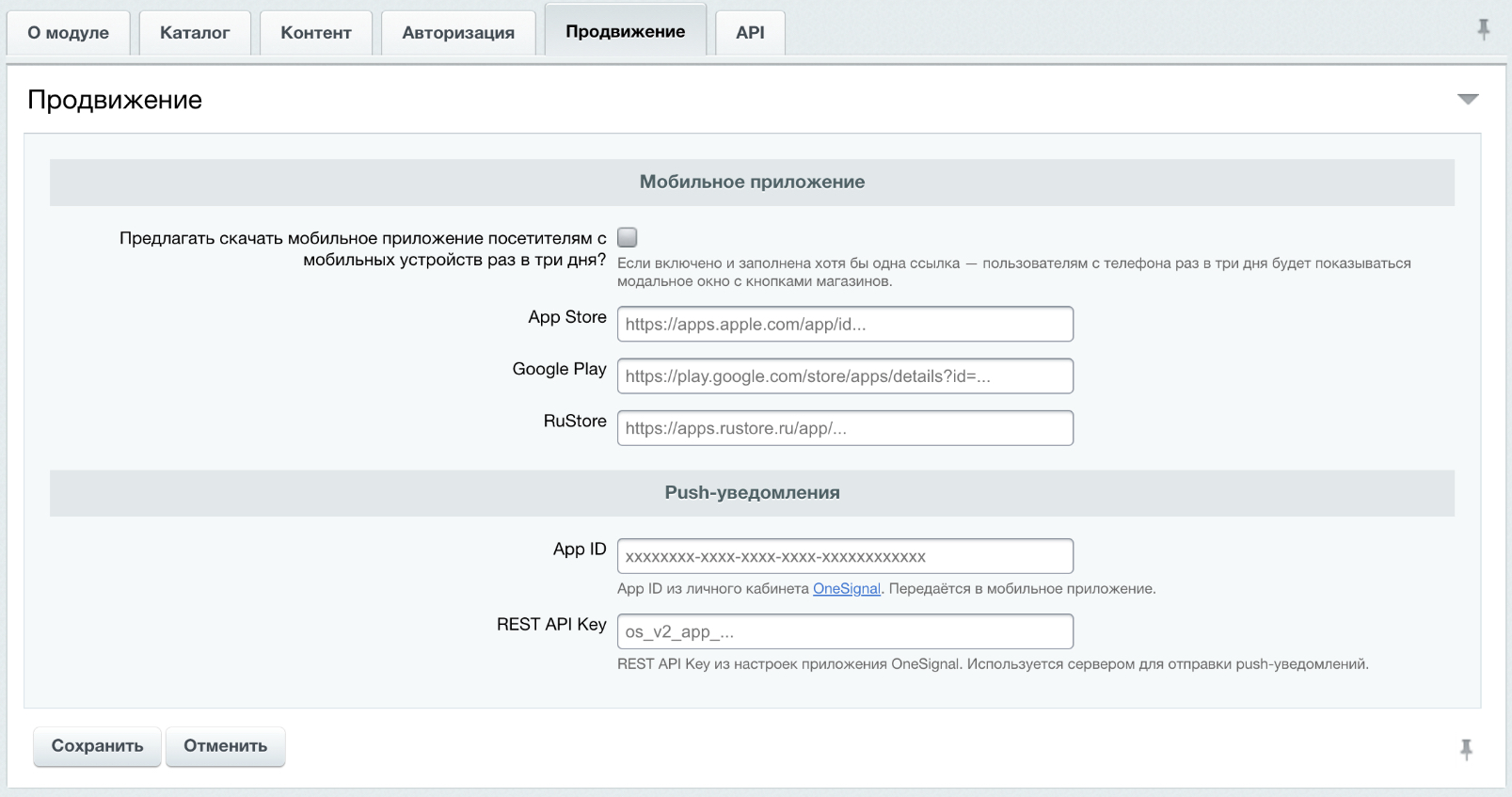
Task: Click the pin icon beside the Save/Cancel buttons
Action: [1466, 749]
